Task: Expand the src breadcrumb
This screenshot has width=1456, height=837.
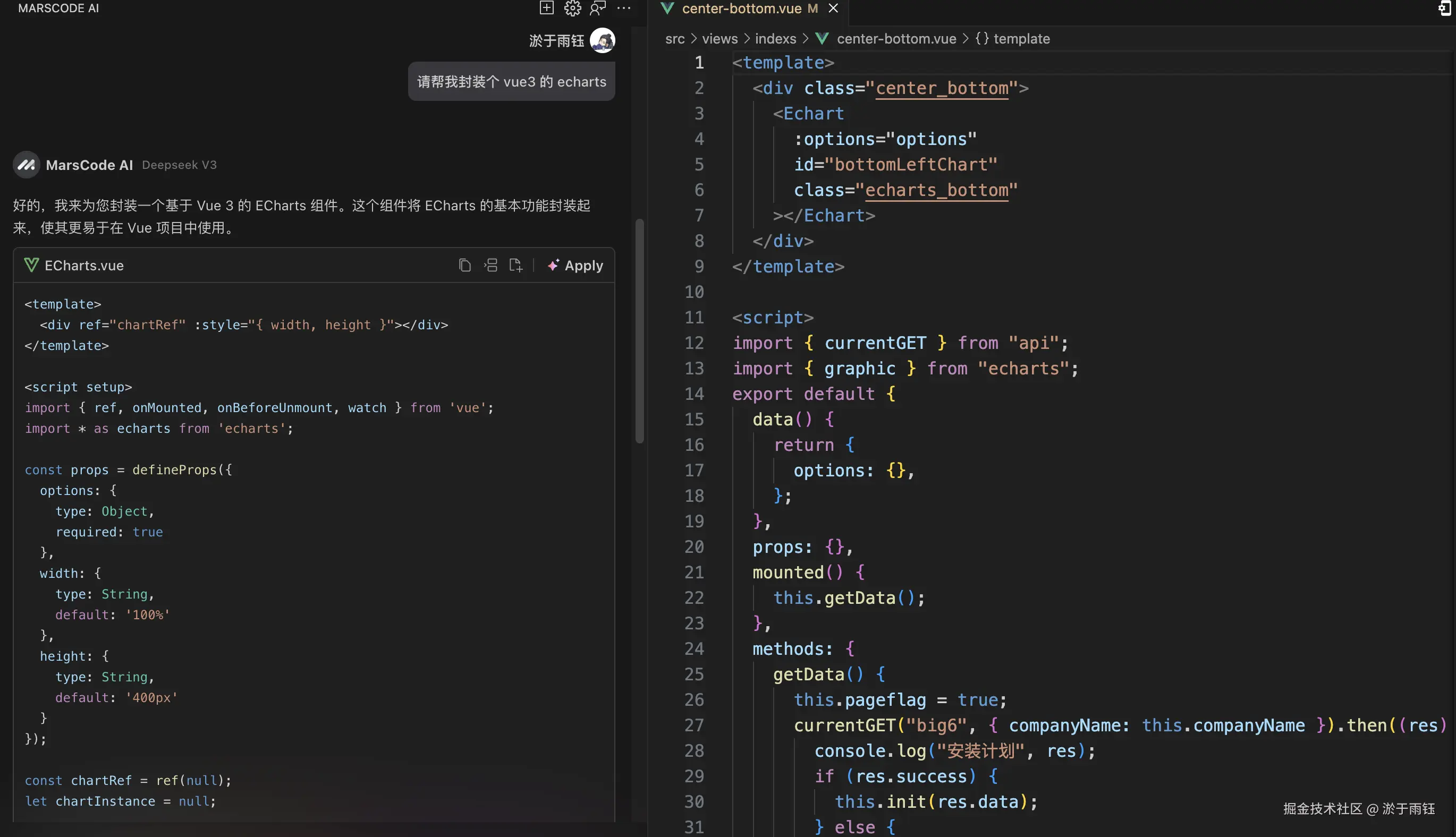Action: pos(674,39)
